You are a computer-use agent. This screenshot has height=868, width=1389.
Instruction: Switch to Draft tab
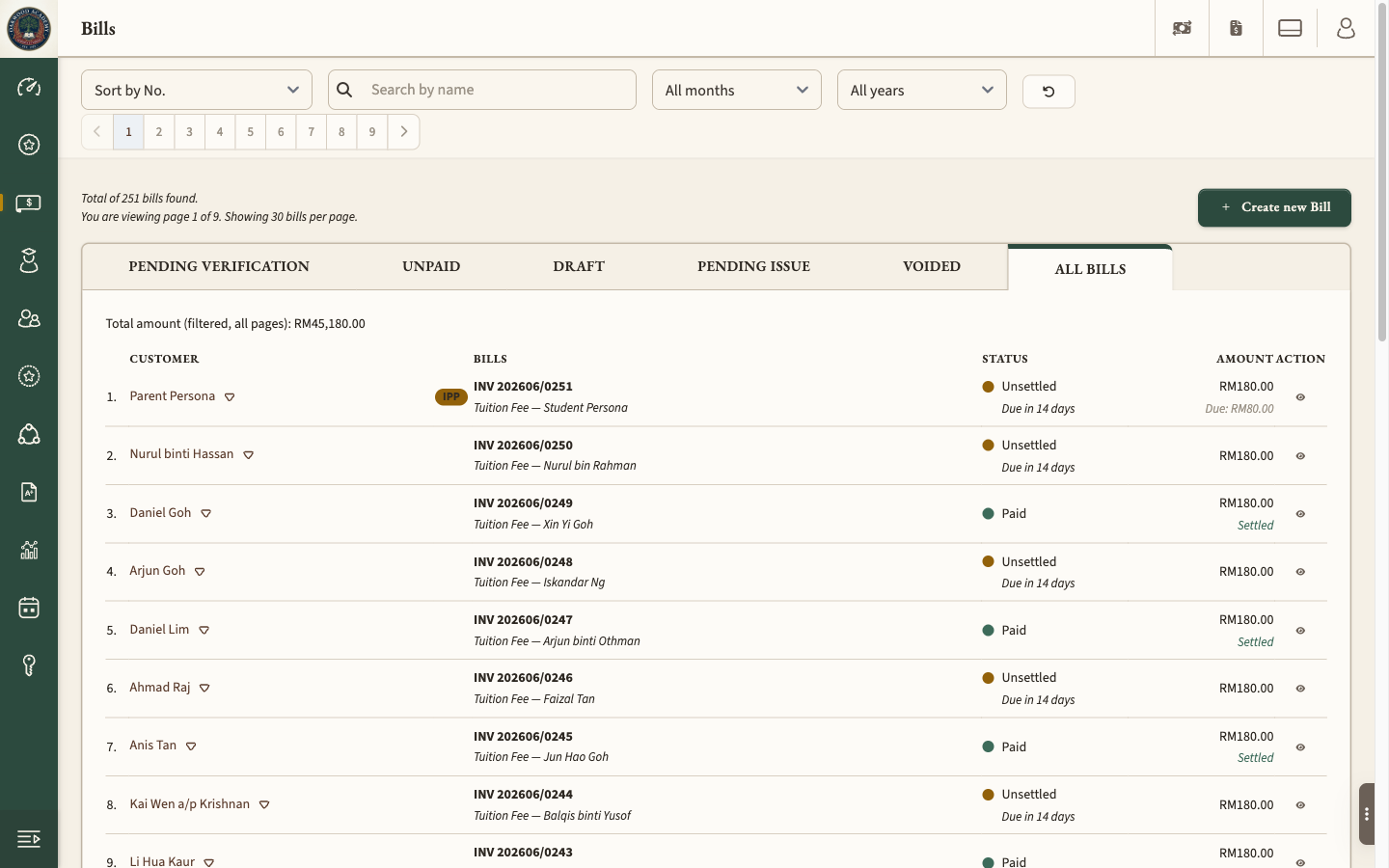coord(579,266)
